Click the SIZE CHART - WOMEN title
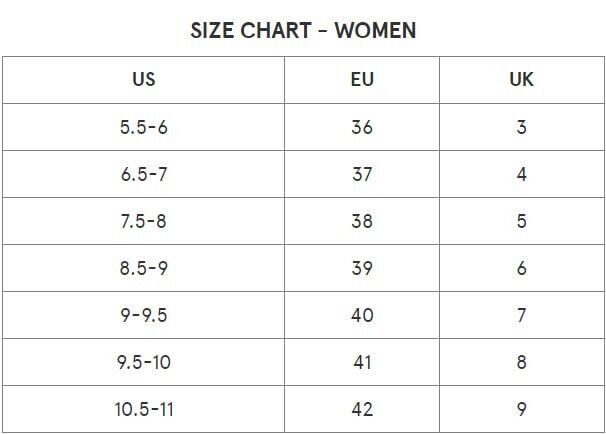The height and width of the screenshot is (434, 606). (303, 30)
